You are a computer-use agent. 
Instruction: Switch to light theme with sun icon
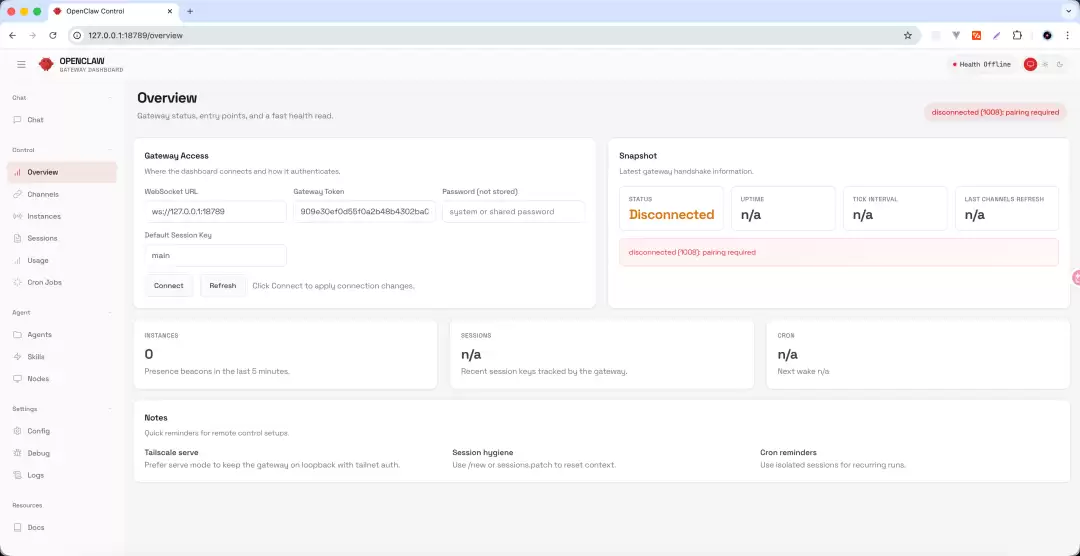coord(1045,64)
